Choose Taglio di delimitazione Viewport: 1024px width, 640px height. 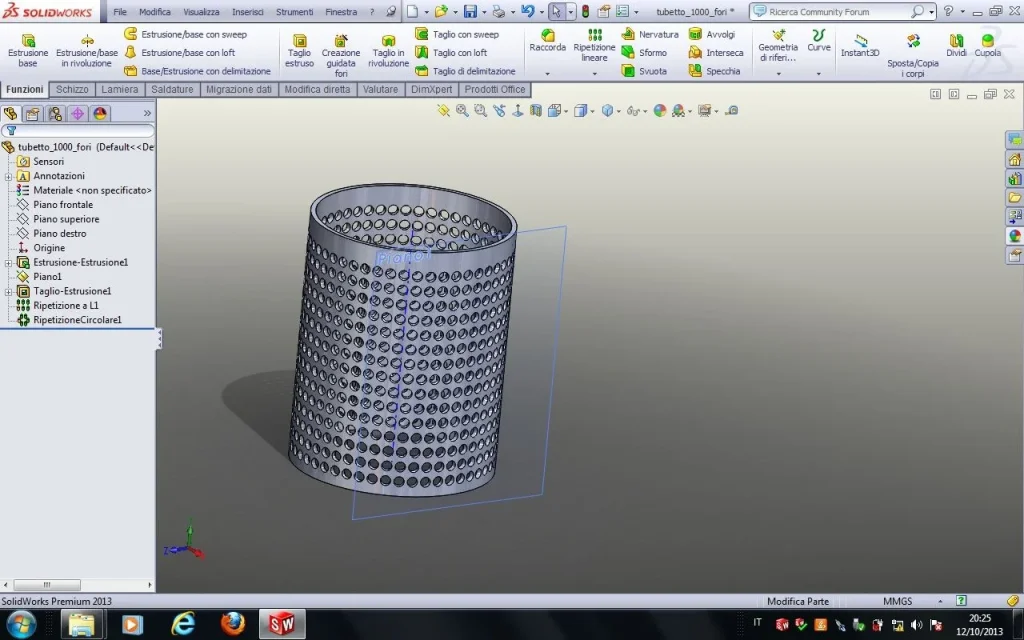point(466,71)
